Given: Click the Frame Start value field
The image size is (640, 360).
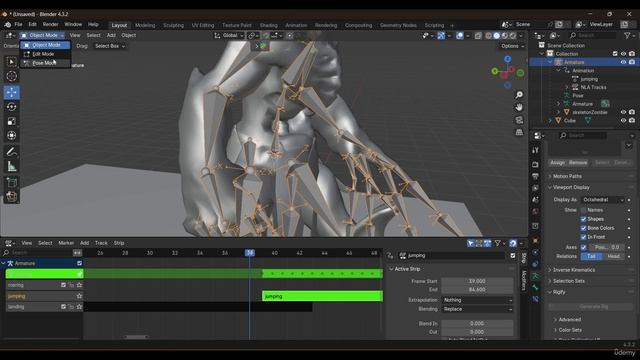Looking at the screenshot, I should pos(477,281).
